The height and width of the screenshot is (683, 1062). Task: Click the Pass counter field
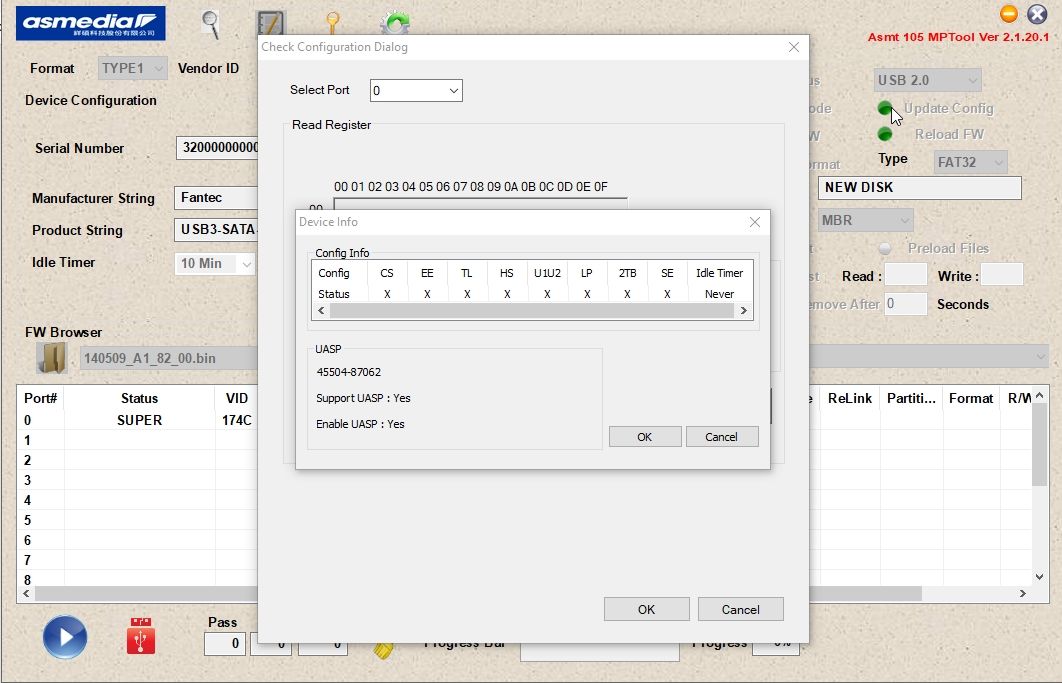(225, 644)
